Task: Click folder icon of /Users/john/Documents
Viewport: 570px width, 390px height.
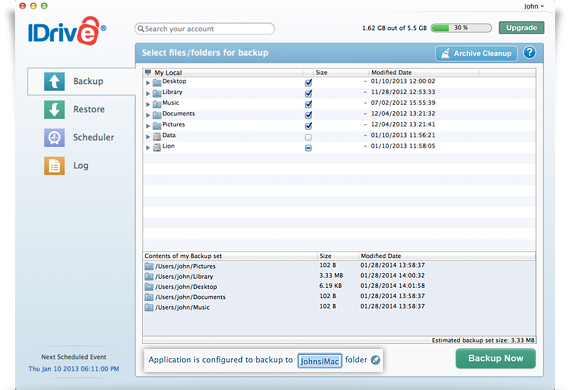Action: click(x=149, y=297)
